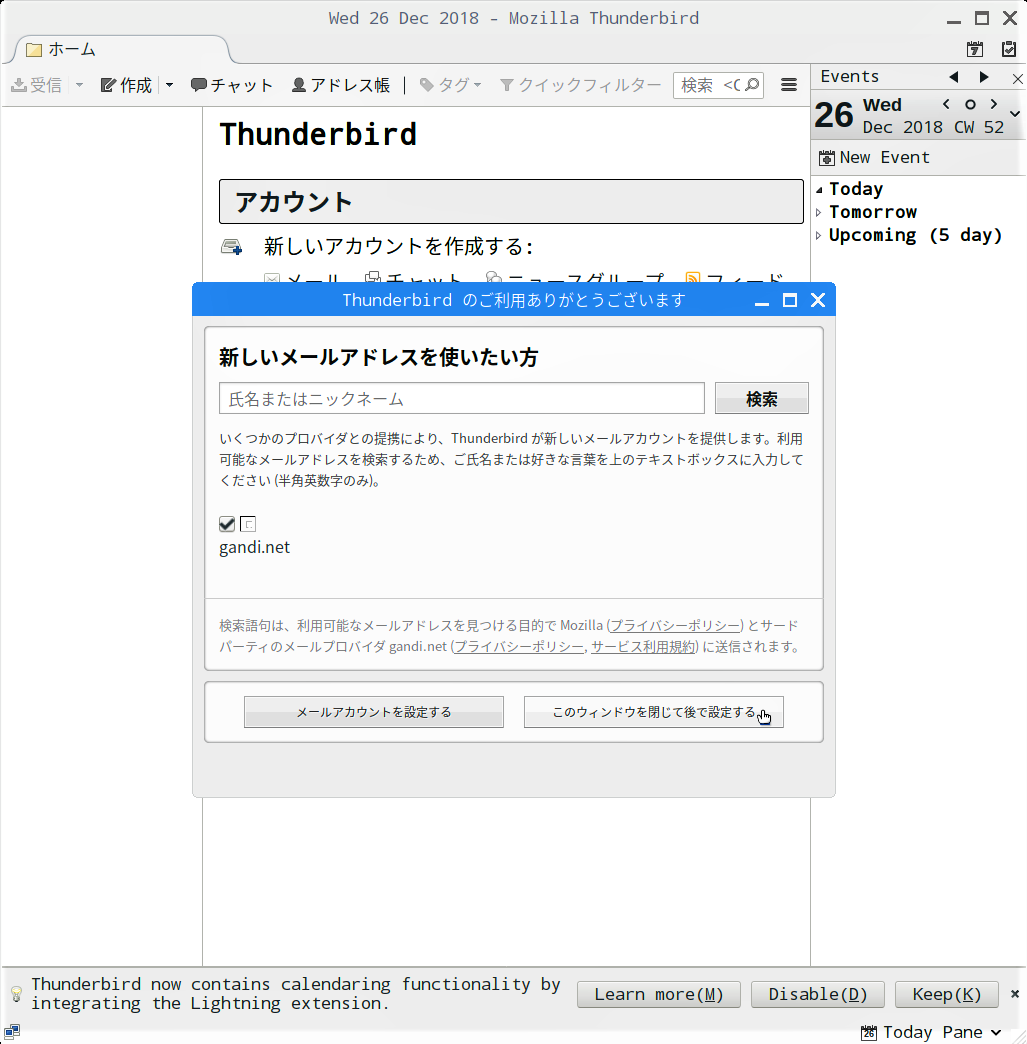Expand the Upcoming (5 day) section
The width and height of the screenshot is (1027, 1044).
click(x=819, y=236)
